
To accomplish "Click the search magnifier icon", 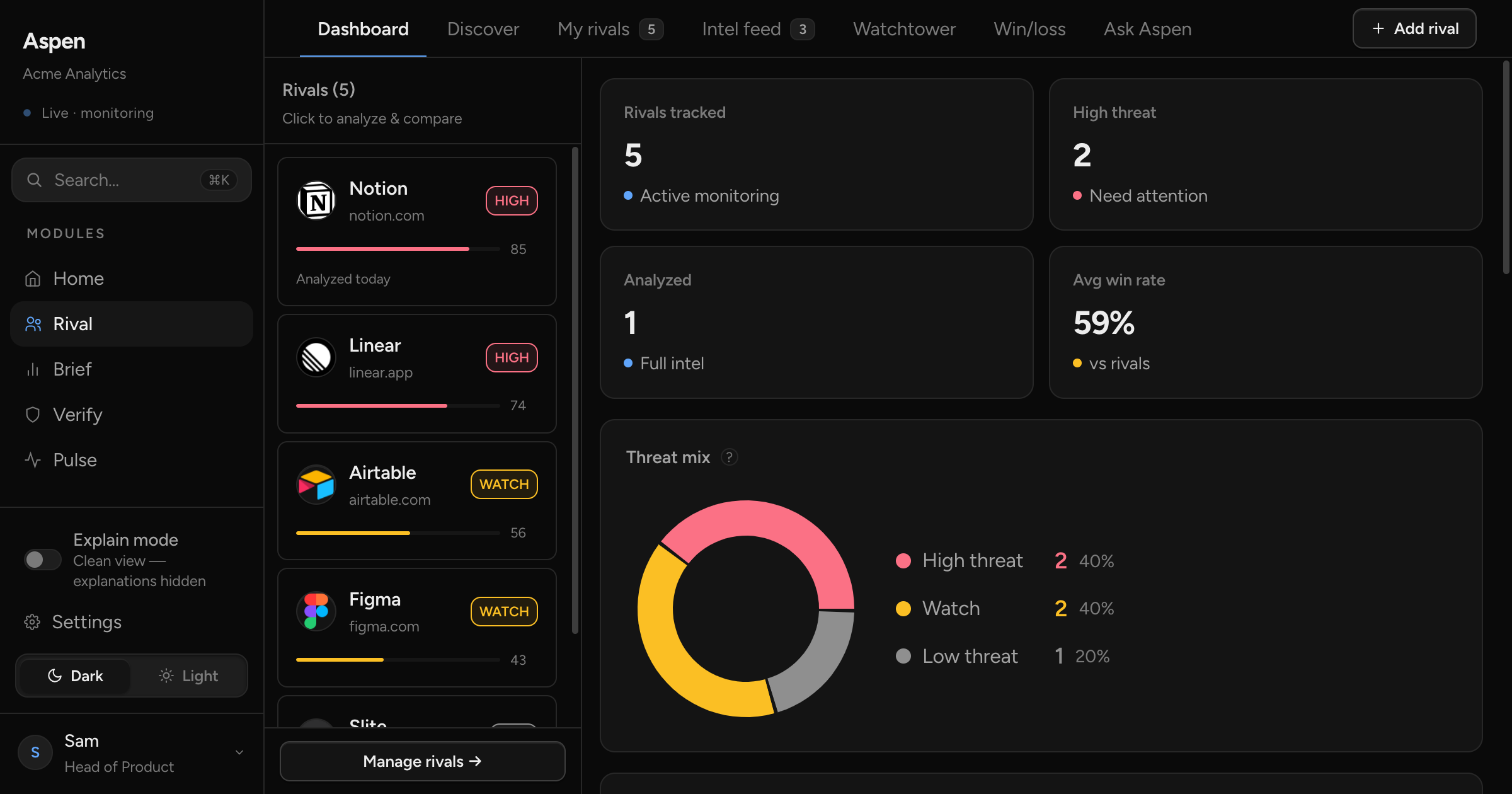I will [35, 180].
